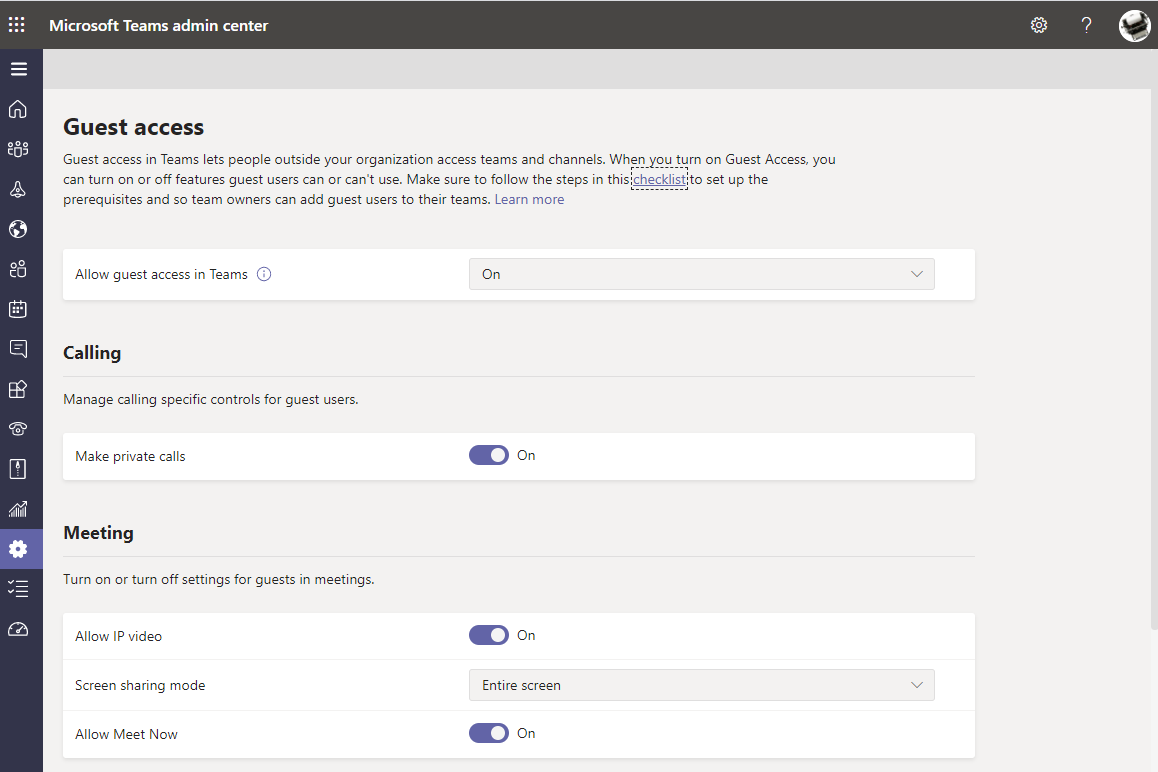Image resolution: width=1158 pixels, height=772 pixels.
Task: Open Meetings via the calendar icon
Action: pos(18,309)
